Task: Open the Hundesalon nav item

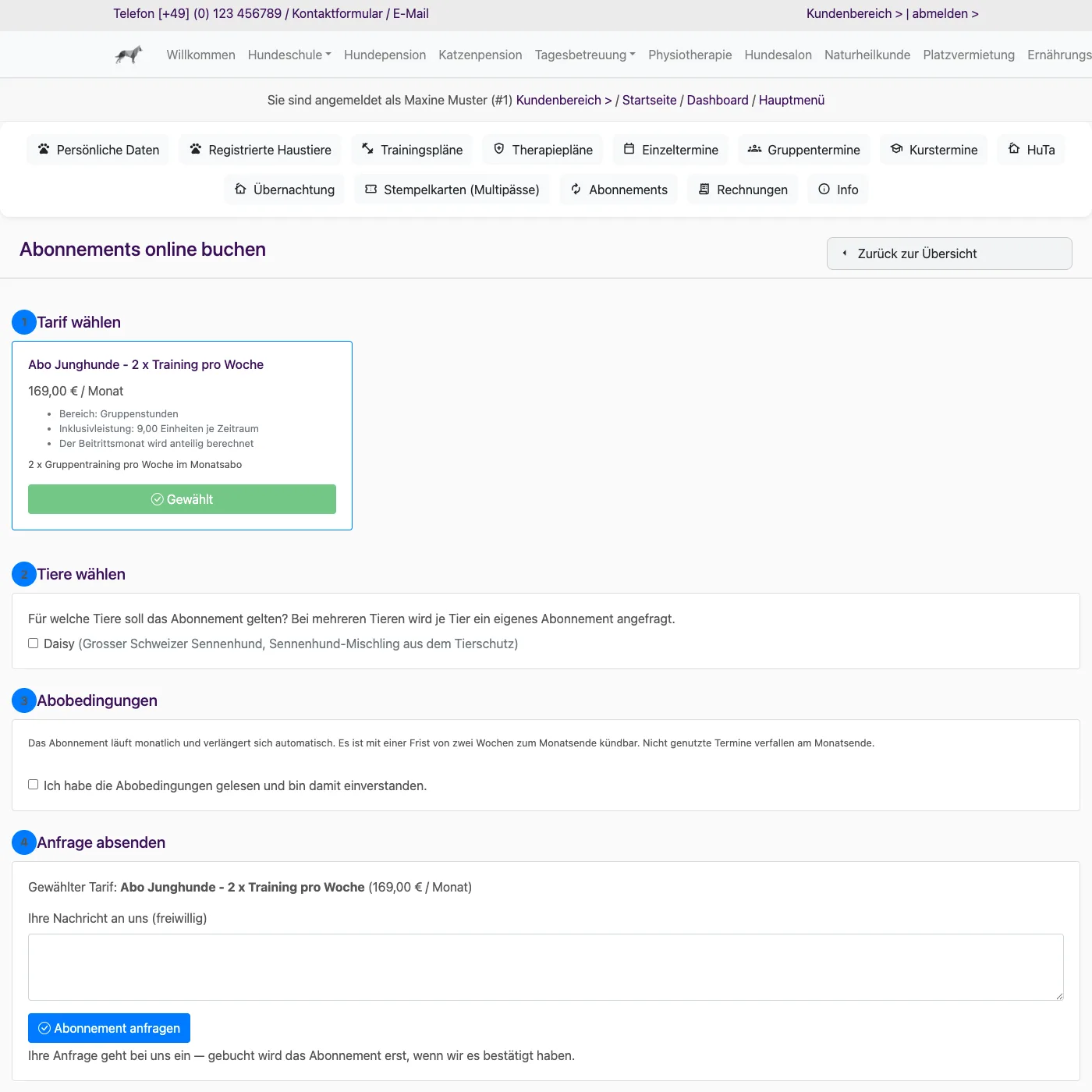Action: tap(778, 55)
